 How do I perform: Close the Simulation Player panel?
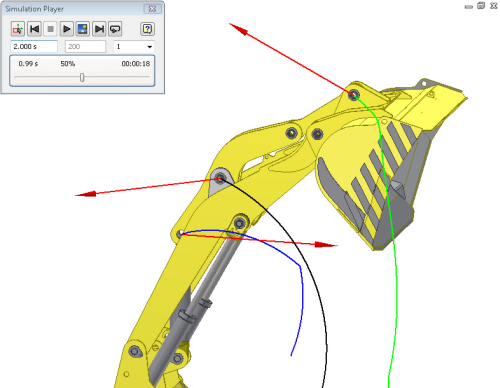click(152, 9)
